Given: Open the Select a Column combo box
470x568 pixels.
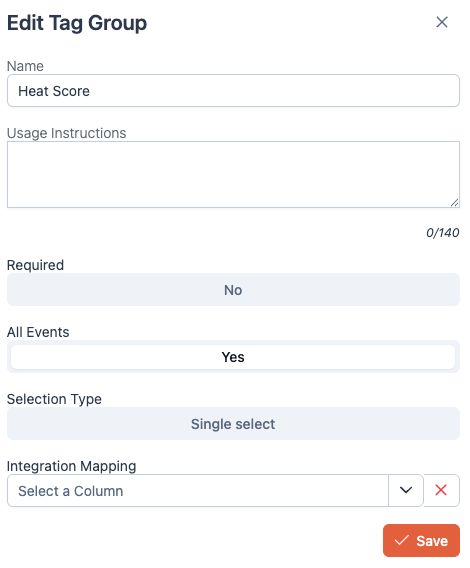Looking at the screenshot, I should click(198, 490).
